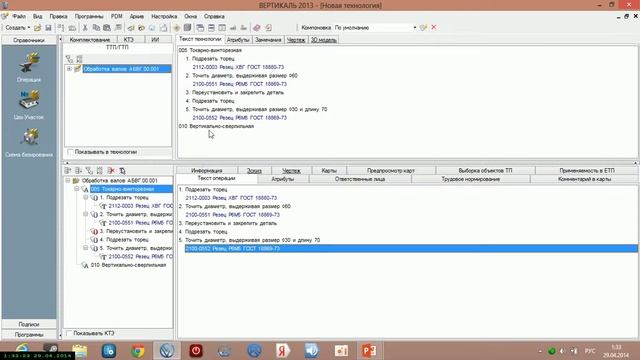Click the folder icon of Обработка валов in the lower tree
Viewport: 640px width, 360px height.
pos(76,180)
